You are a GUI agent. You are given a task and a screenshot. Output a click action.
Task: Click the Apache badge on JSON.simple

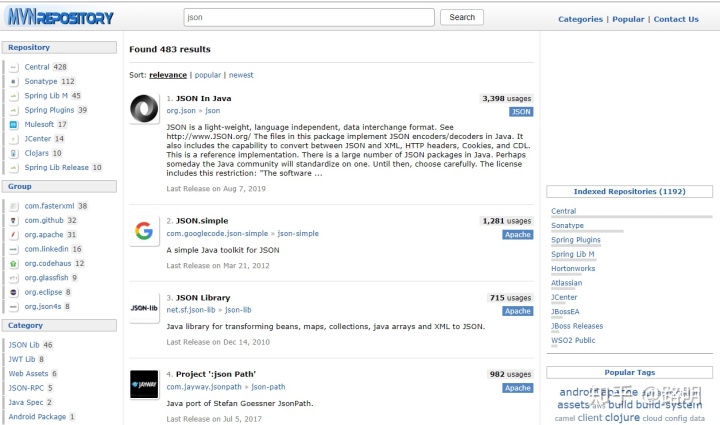click(x=518, y=235)
